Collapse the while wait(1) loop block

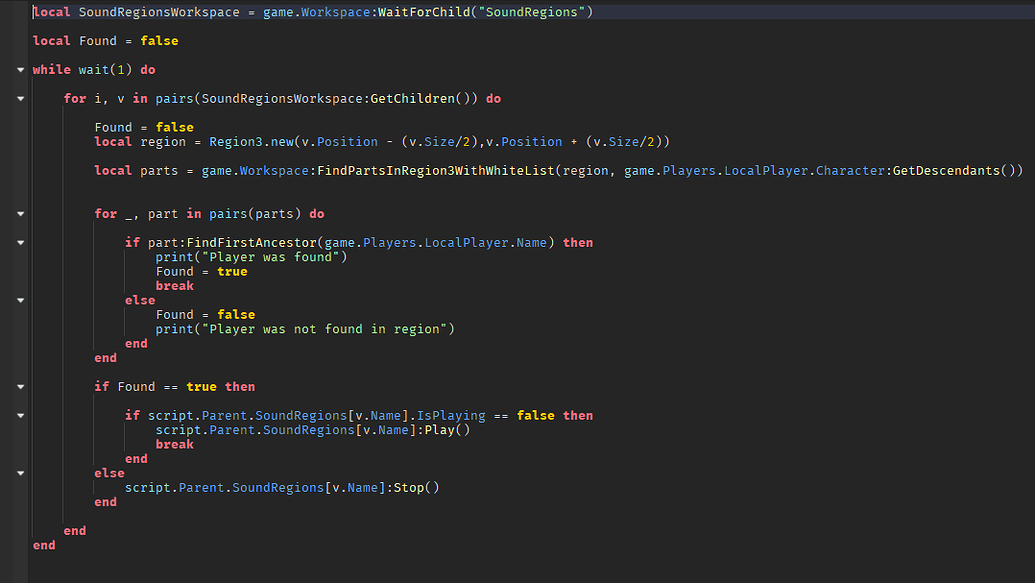(x=20, y=69)
